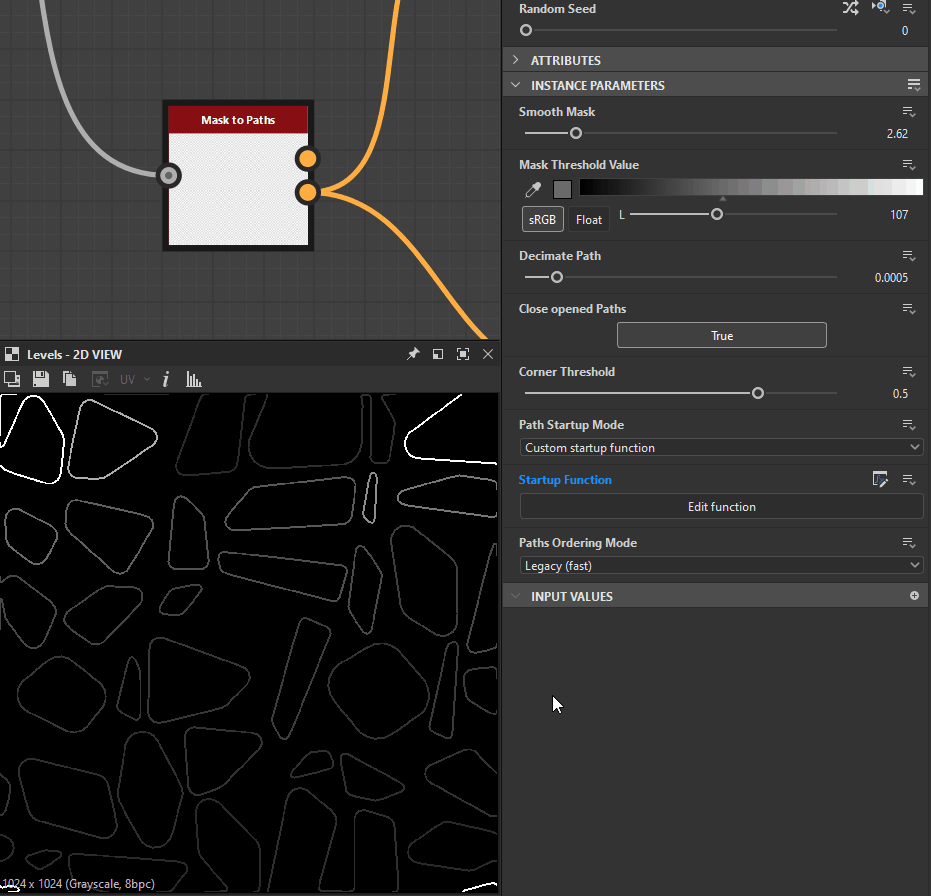Click the histogram icon in the 2D view toolbar
The image size is (931, 896).
point(193,379)
